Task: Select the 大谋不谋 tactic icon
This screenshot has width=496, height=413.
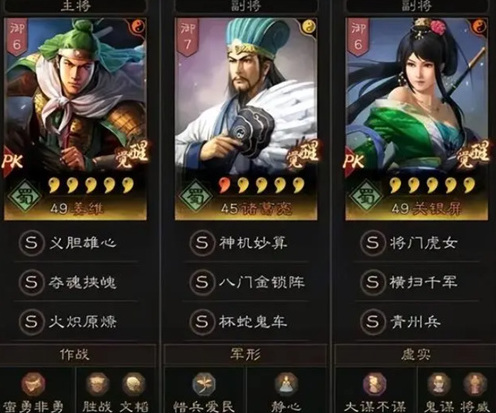Action: pos(374,384)
